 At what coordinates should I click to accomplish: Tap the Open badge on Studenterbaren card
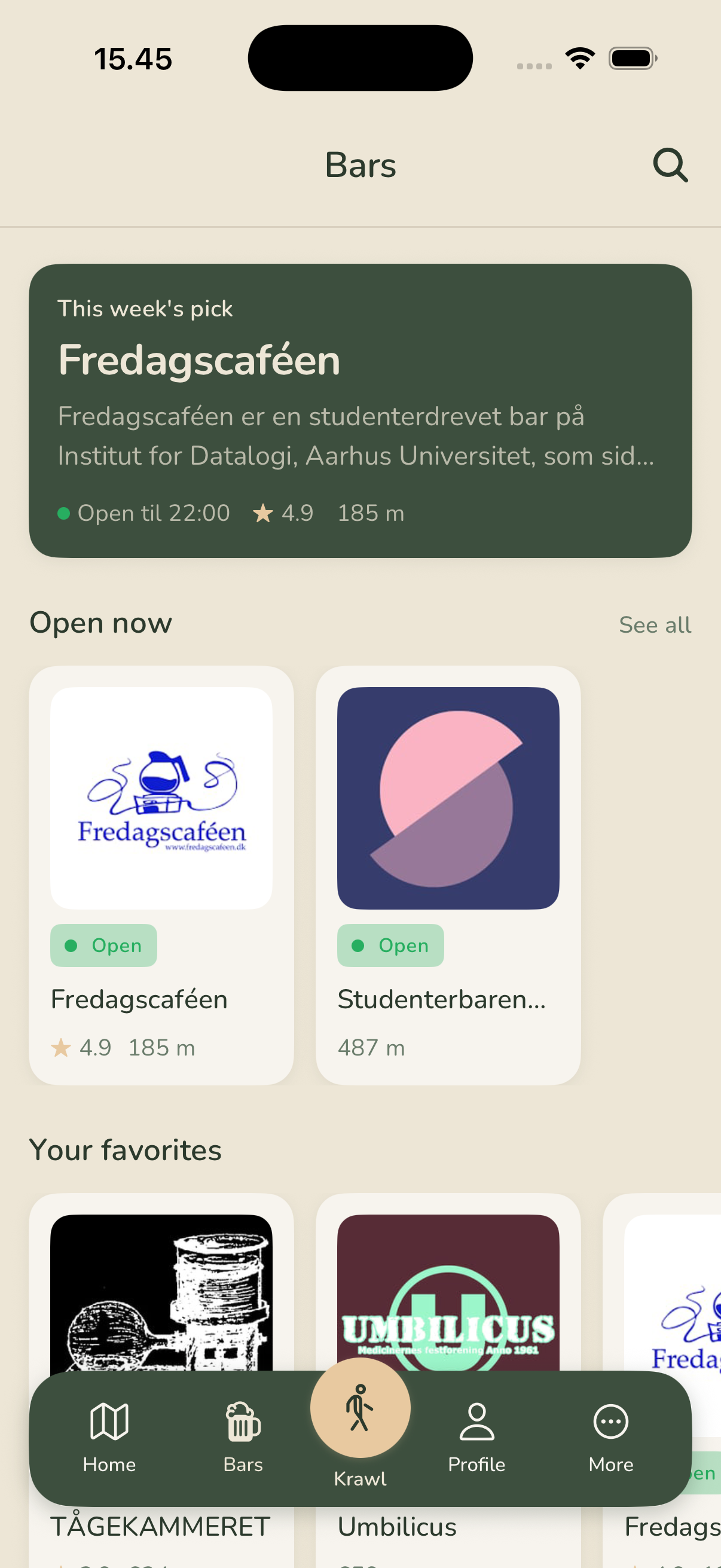pos(390,945)
